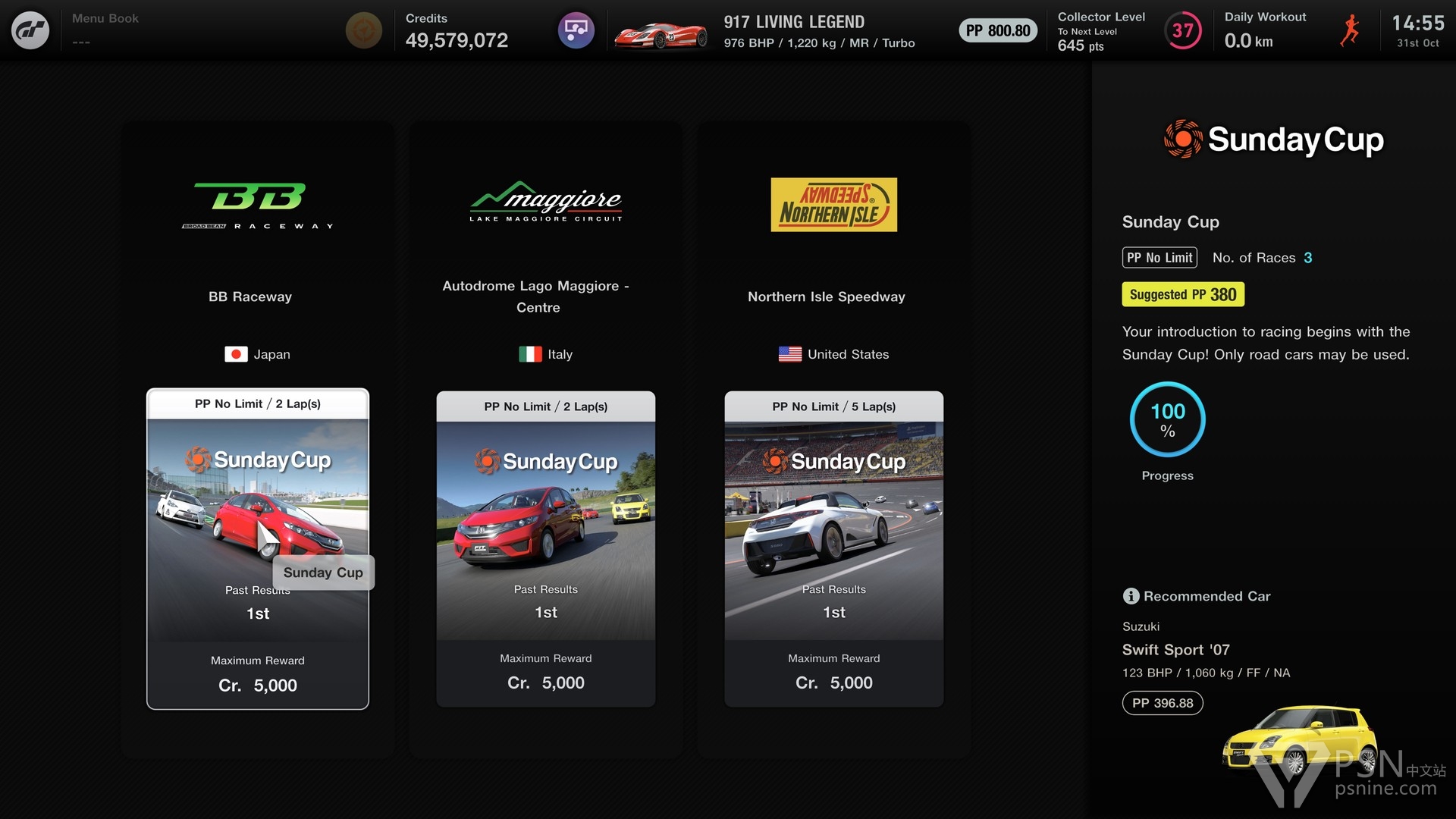Select the BB Raceway logo
The width and height of the screenshot is (1456, 819).
tap(258, 206)
